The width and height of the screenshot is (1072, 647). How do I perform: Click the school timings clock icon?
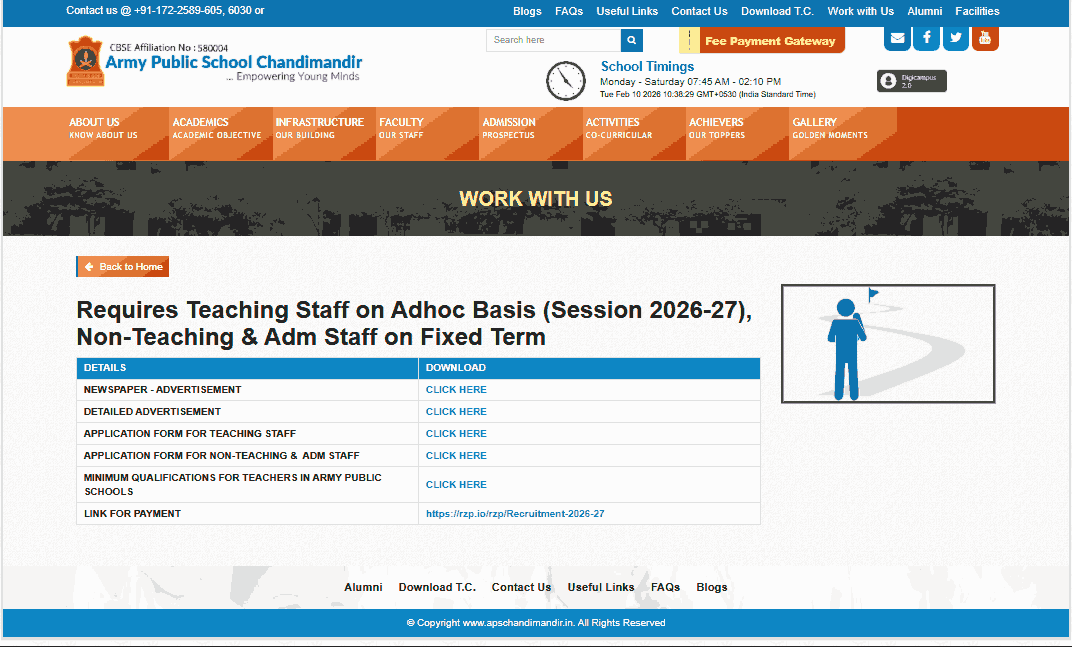pos(566,81)
